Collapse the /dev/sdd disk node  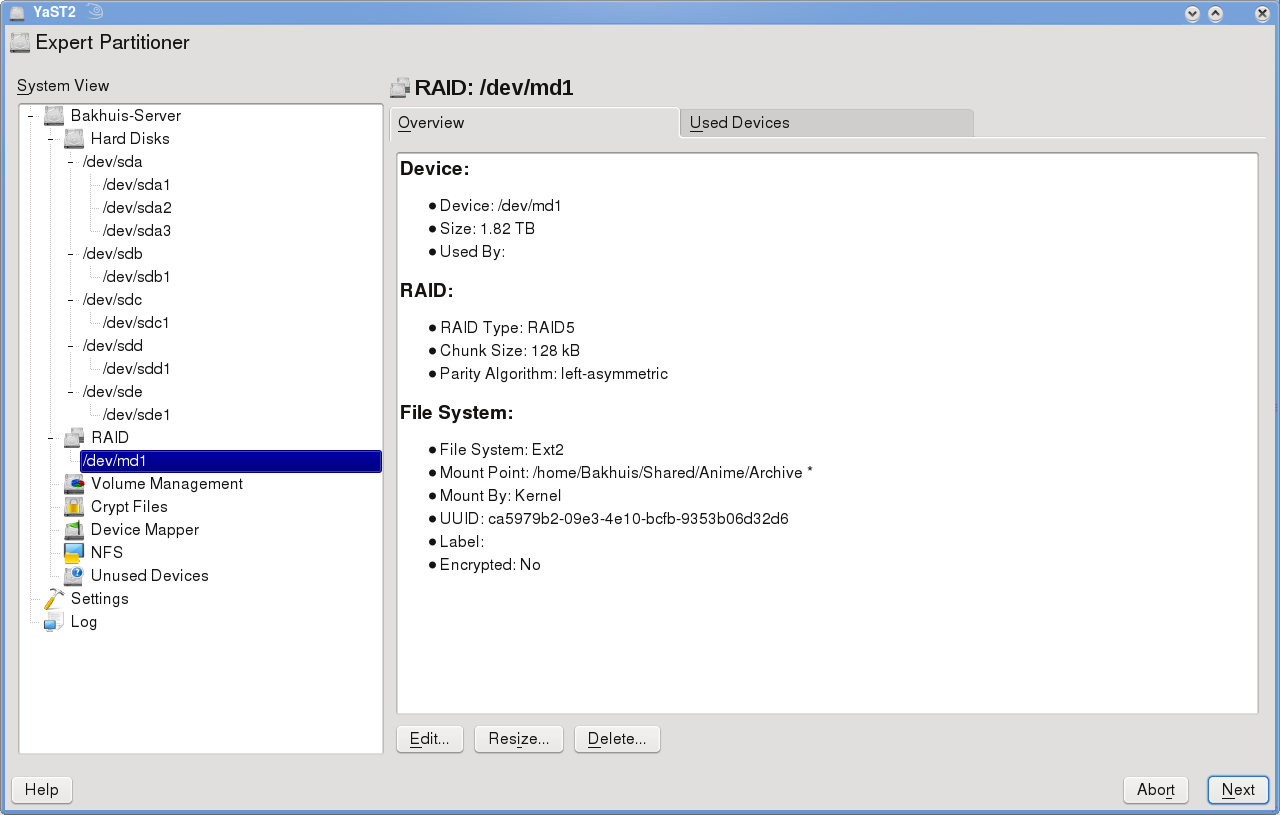tap(71, 346)
